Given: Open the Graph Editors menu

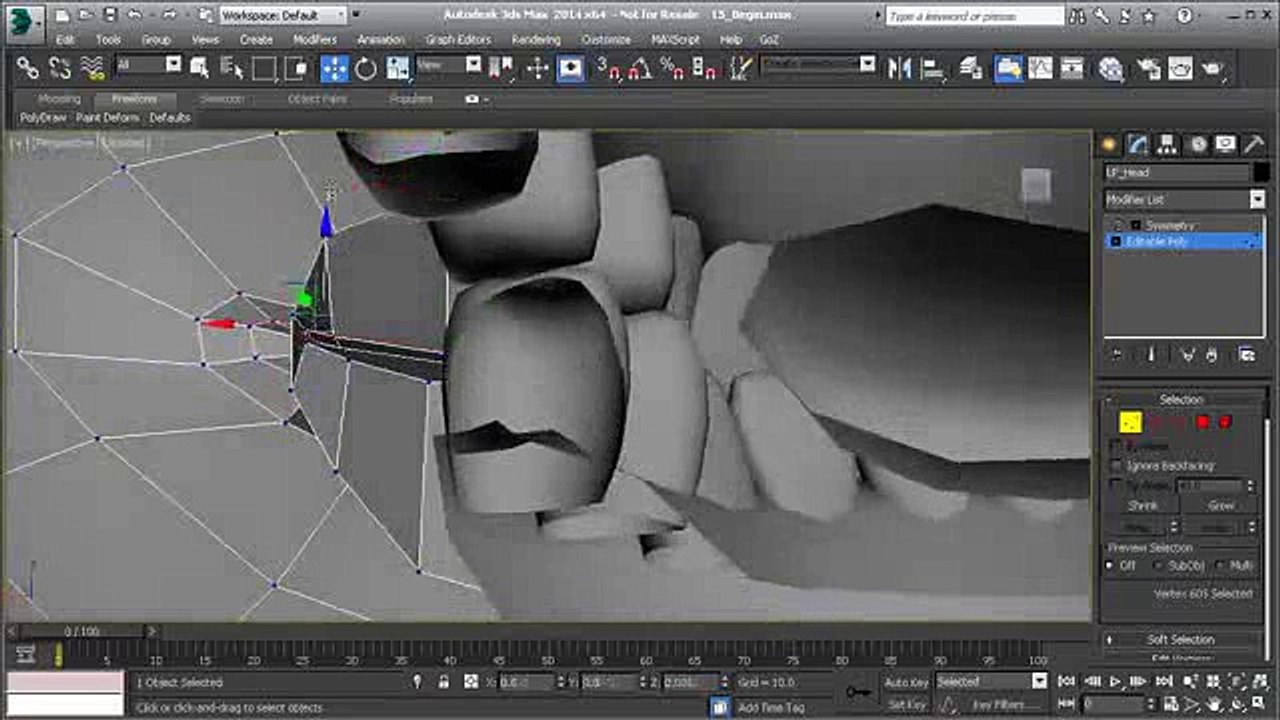Looking at the screenshot, I should click(x=458, y=40).
